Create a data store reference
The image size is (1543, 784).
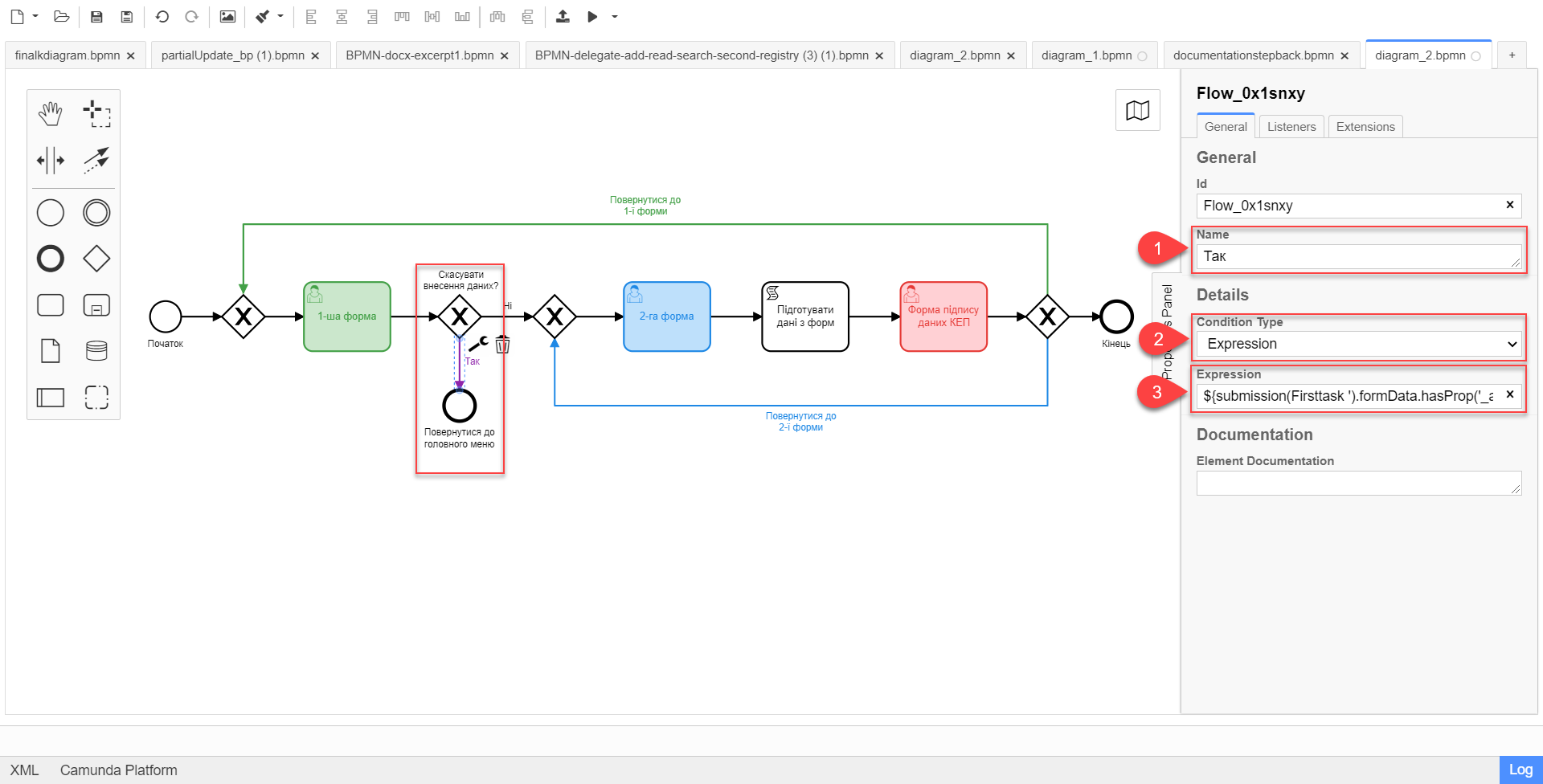point(96,351)
